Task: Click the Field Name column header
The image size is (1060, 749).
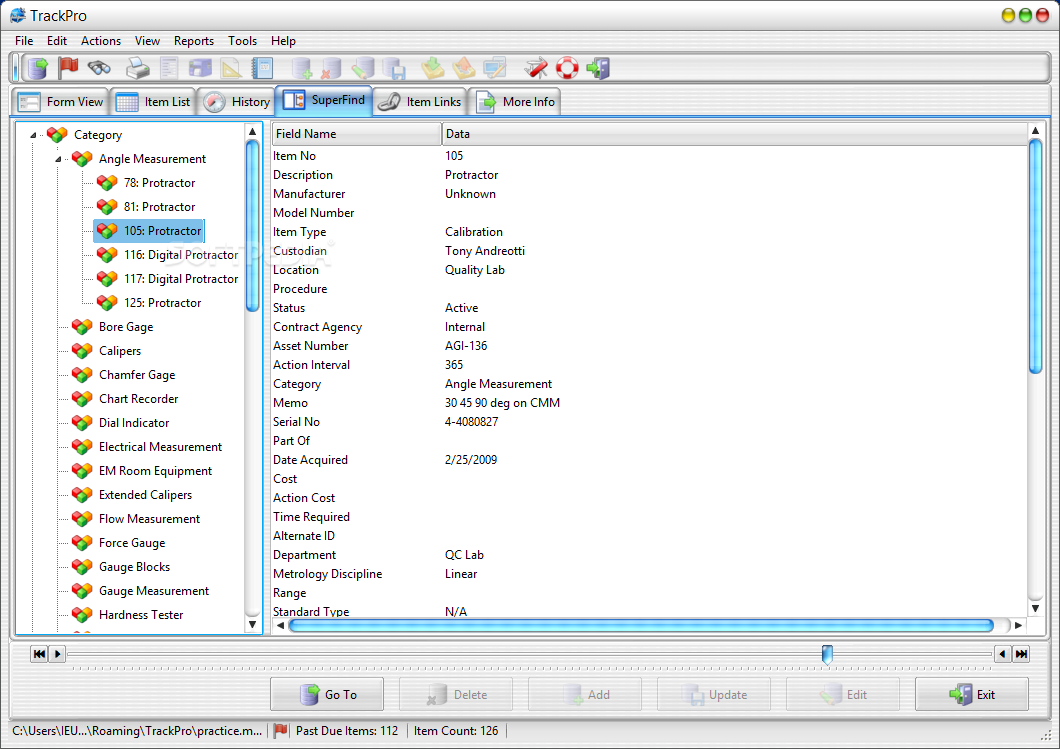Action: tap(357, 134)
